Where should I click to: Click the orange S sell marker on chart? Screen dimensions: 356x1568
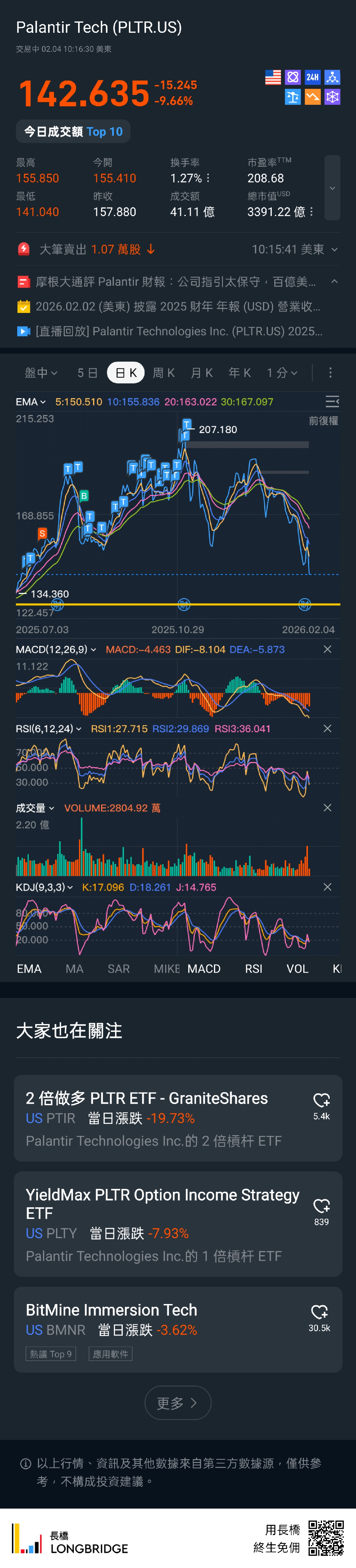(42, 533)
